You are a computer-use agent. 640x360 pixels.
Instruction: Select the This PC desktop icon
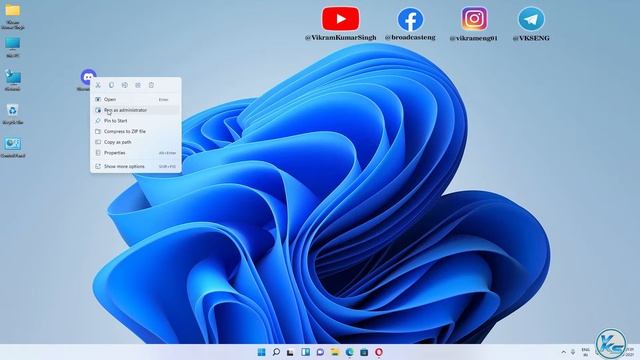[13, 44]
